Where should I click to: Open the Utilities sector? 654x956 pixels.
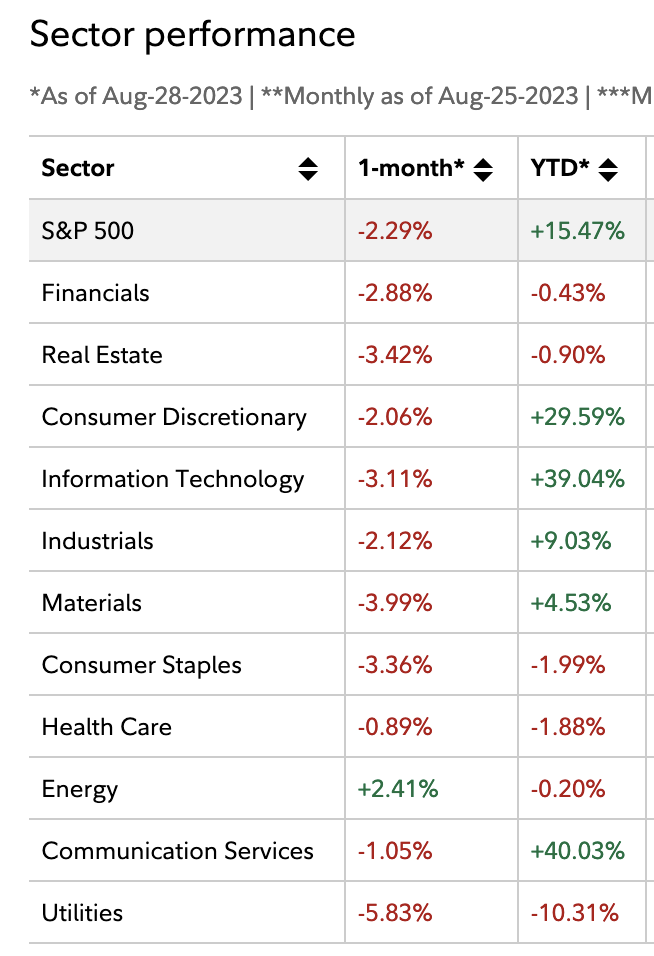click(x=82, y=913)
